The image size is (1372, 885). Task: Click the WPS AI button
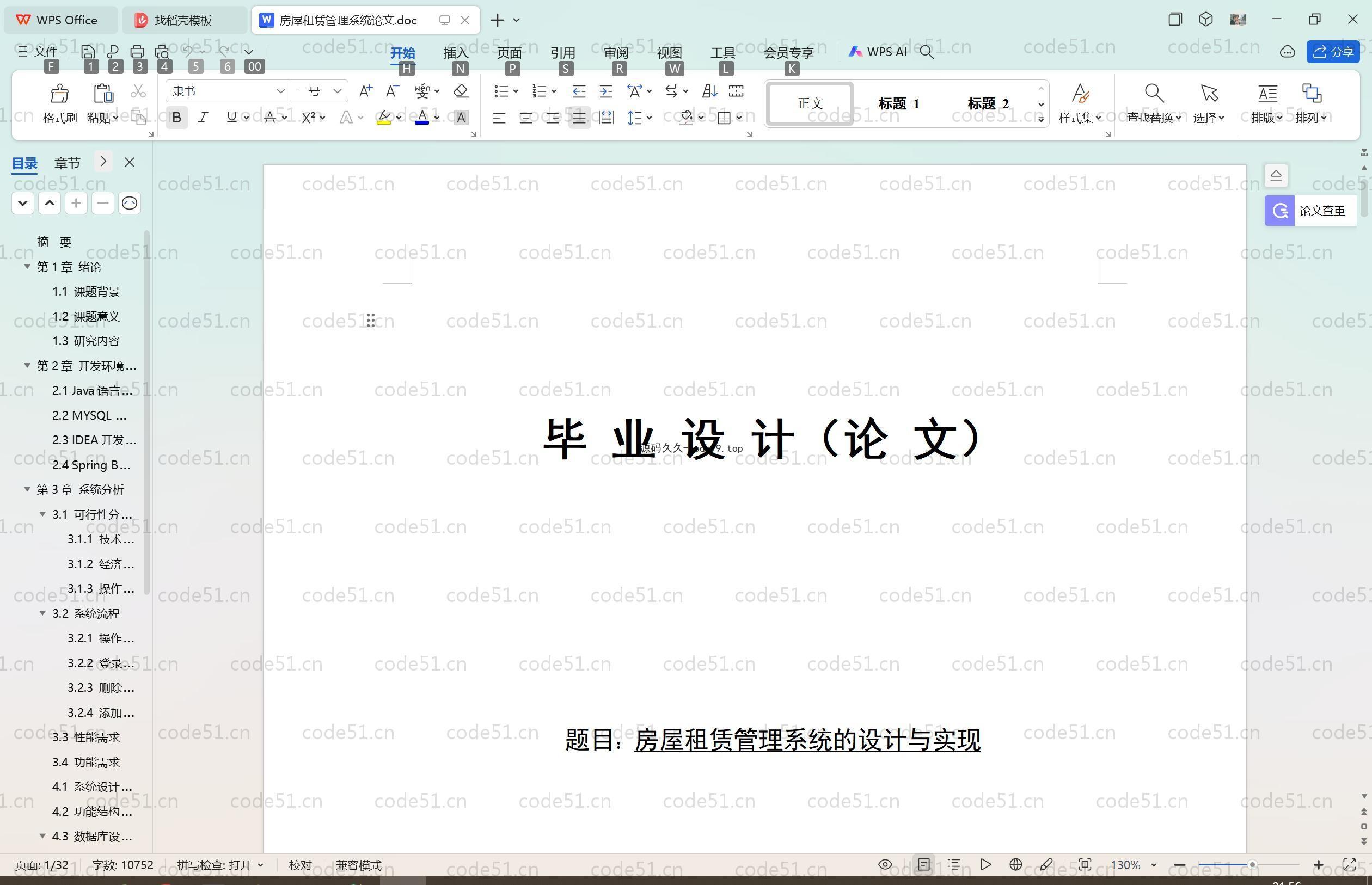coord(878,52)
